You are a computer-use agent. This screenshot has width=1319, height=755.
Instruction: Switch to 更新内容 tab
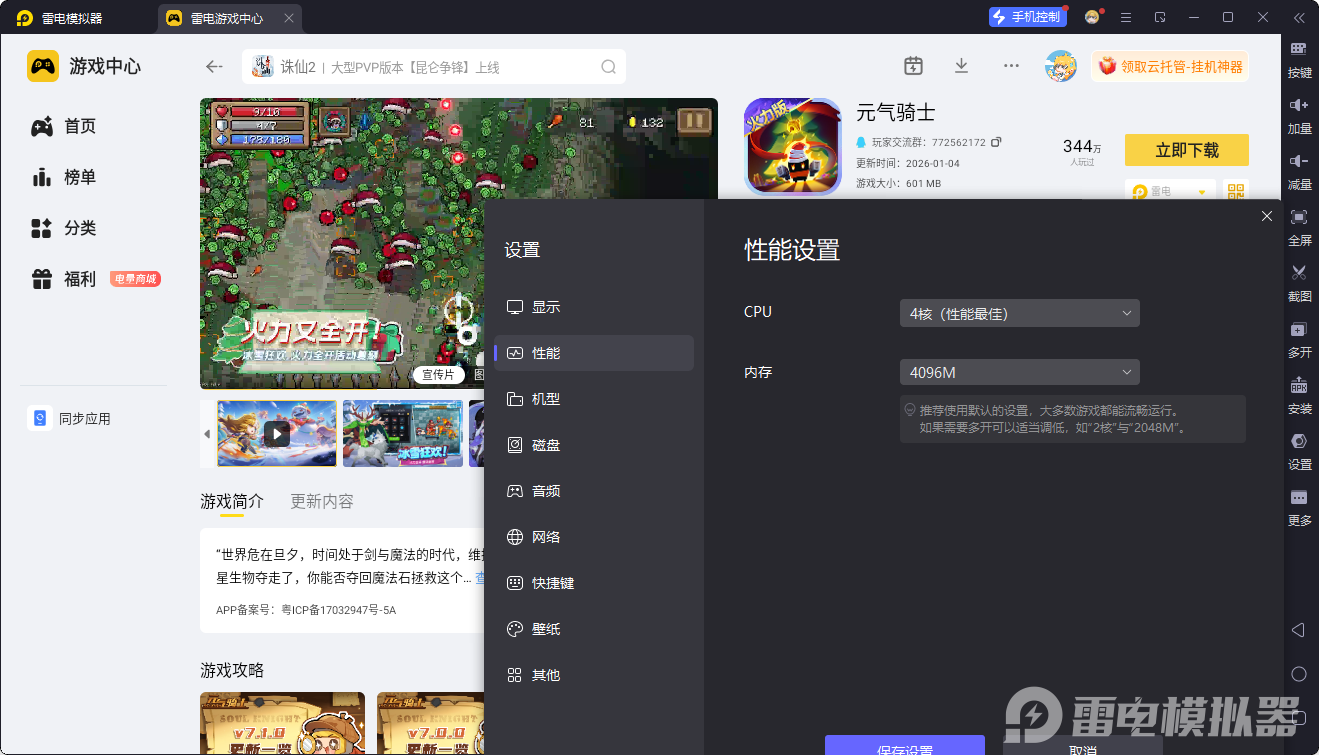322,501
